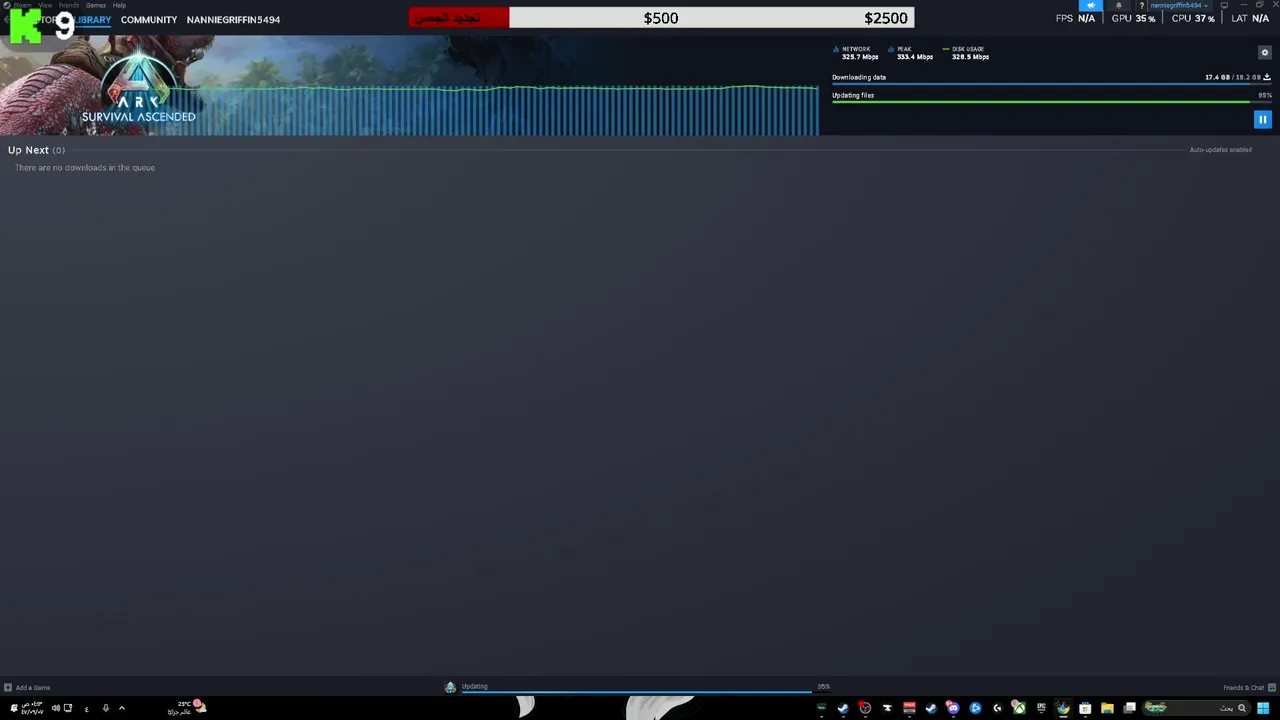
Task: Open Windows Start button
Action: [1263, 708]
